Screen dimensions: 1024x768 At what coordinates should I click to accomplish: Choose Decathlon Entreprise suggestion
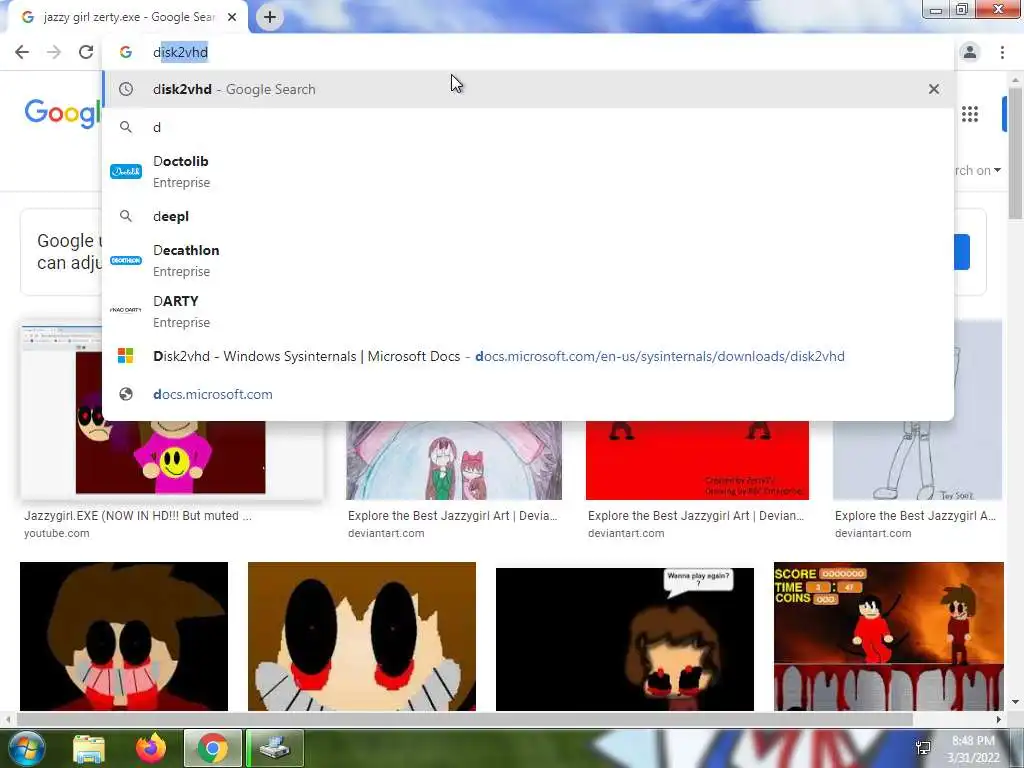pyautogui.click(x=528, y=261)
